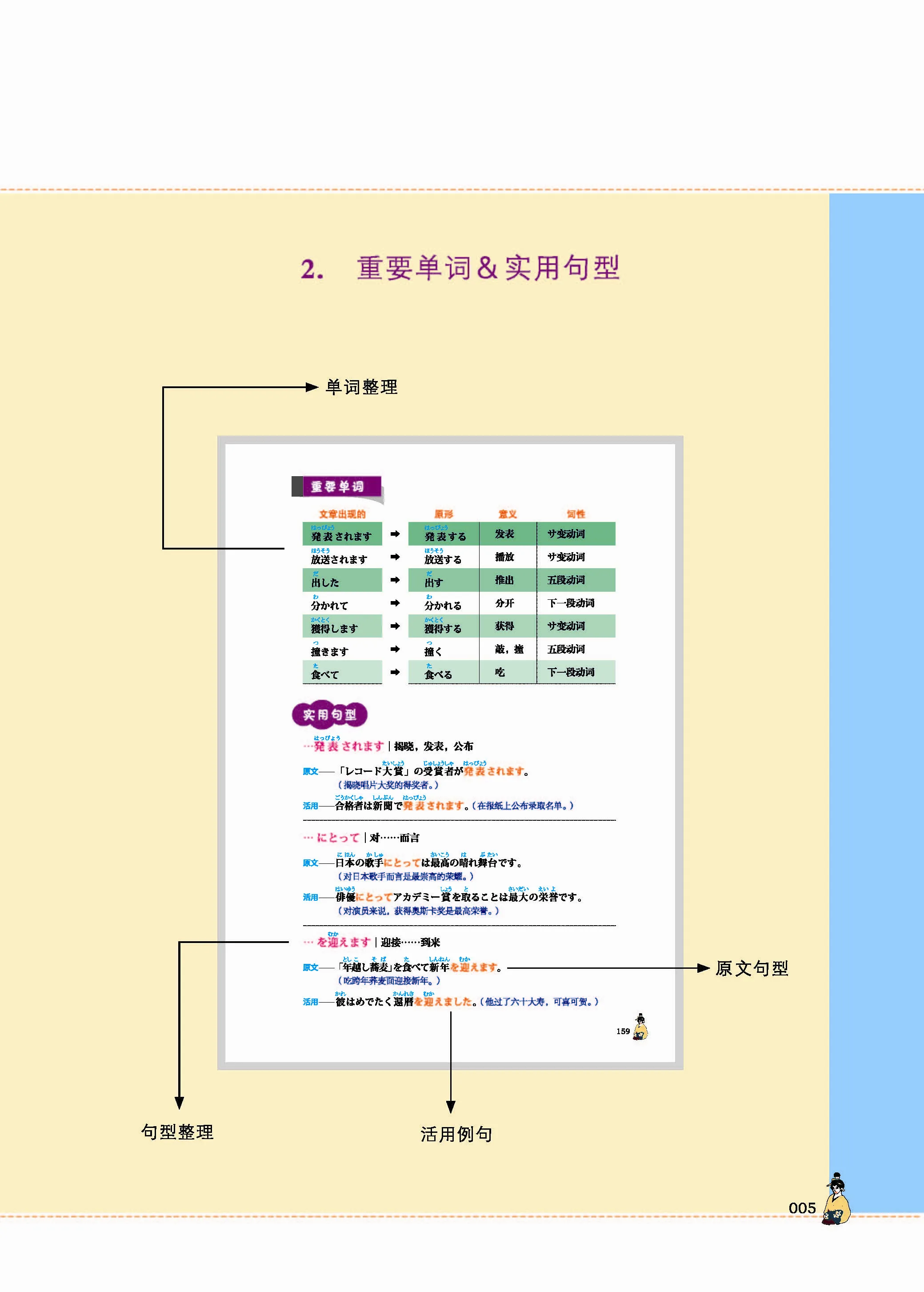Click the 单词整理 label
Screen dimensions: 924x1292
pos(361,388)
